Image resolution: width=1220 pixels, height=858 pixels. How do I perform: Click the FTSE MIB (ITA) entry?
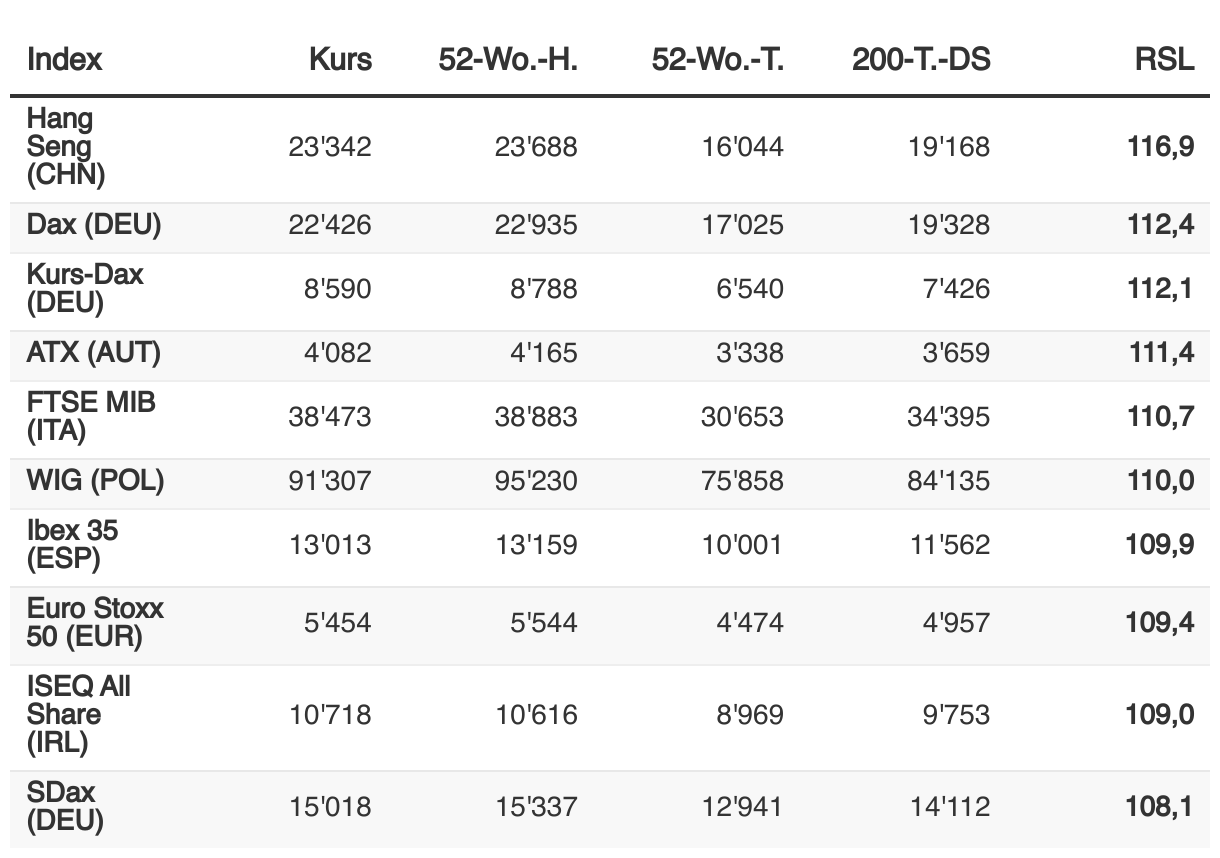(91, 416)
